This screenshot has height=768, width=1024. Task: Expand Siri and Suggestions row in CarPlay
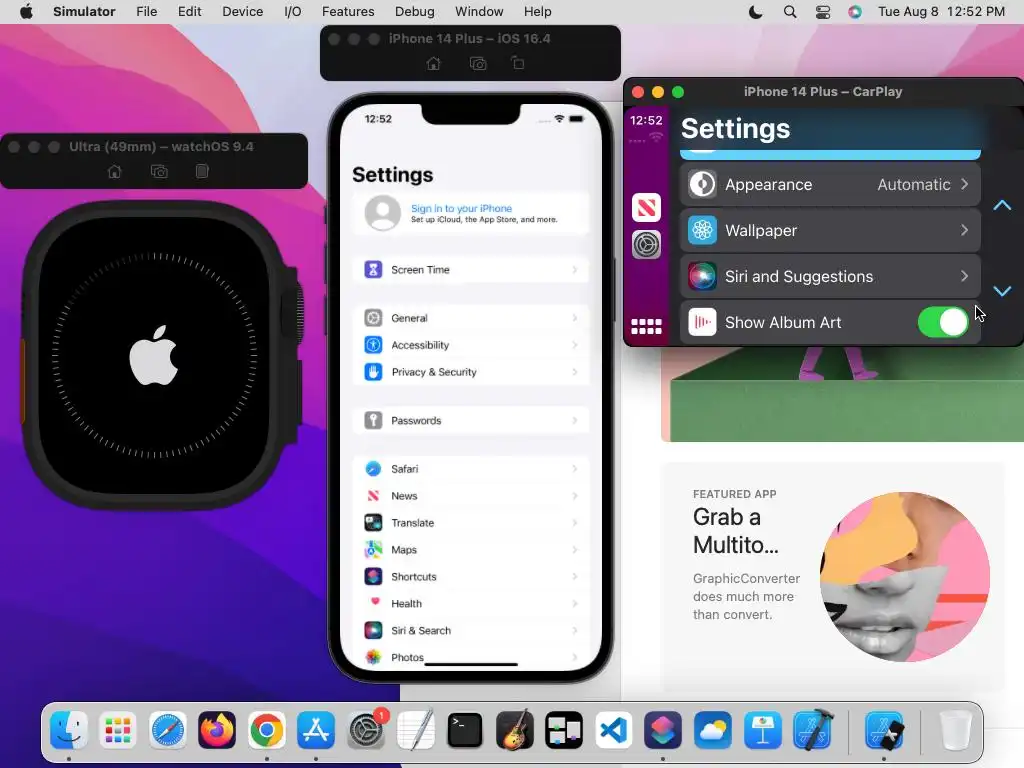coord(830,276)
